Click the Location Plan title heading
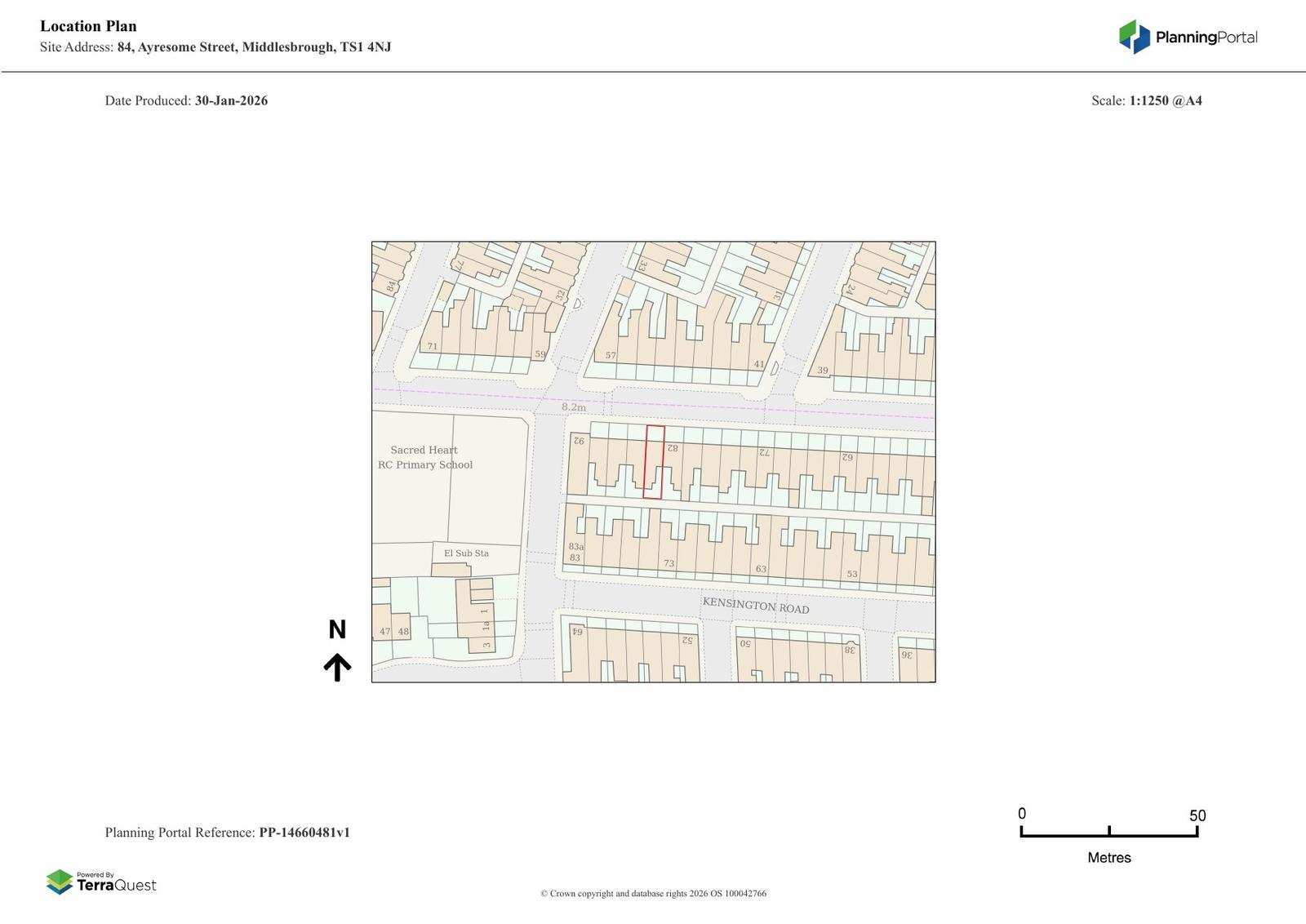Viewport: 1306px width, 924px height. click(x=88, y=26)
